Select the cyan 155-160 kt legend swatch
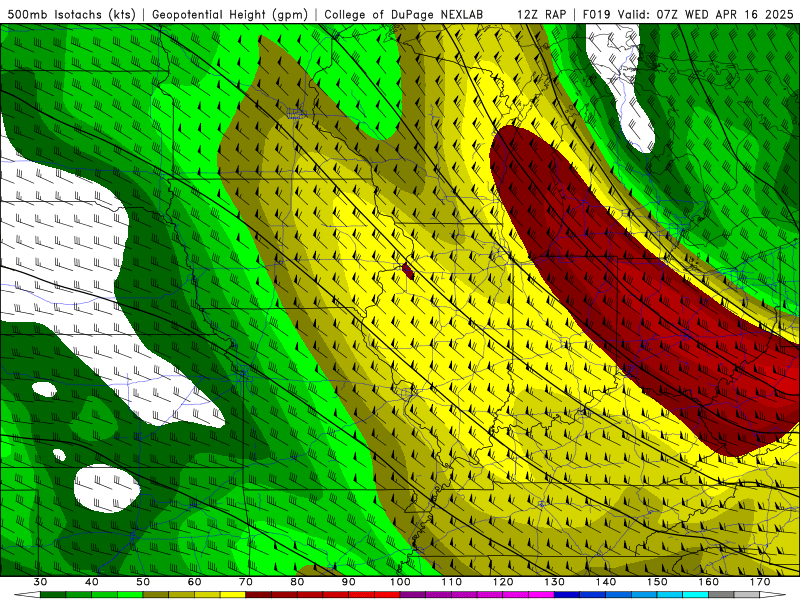The image size is (800, 600). point(695,594)
